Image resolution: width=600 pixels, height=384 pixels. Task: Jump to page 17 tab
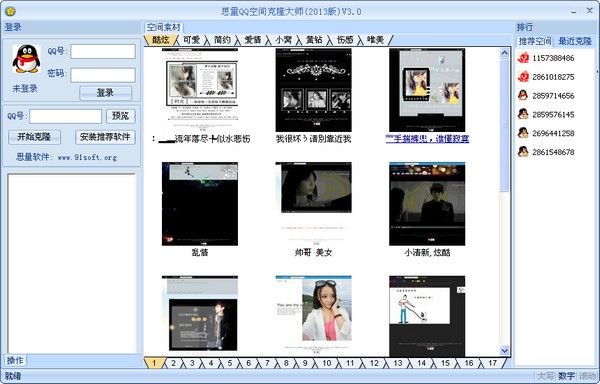click(x=492, y=363)
